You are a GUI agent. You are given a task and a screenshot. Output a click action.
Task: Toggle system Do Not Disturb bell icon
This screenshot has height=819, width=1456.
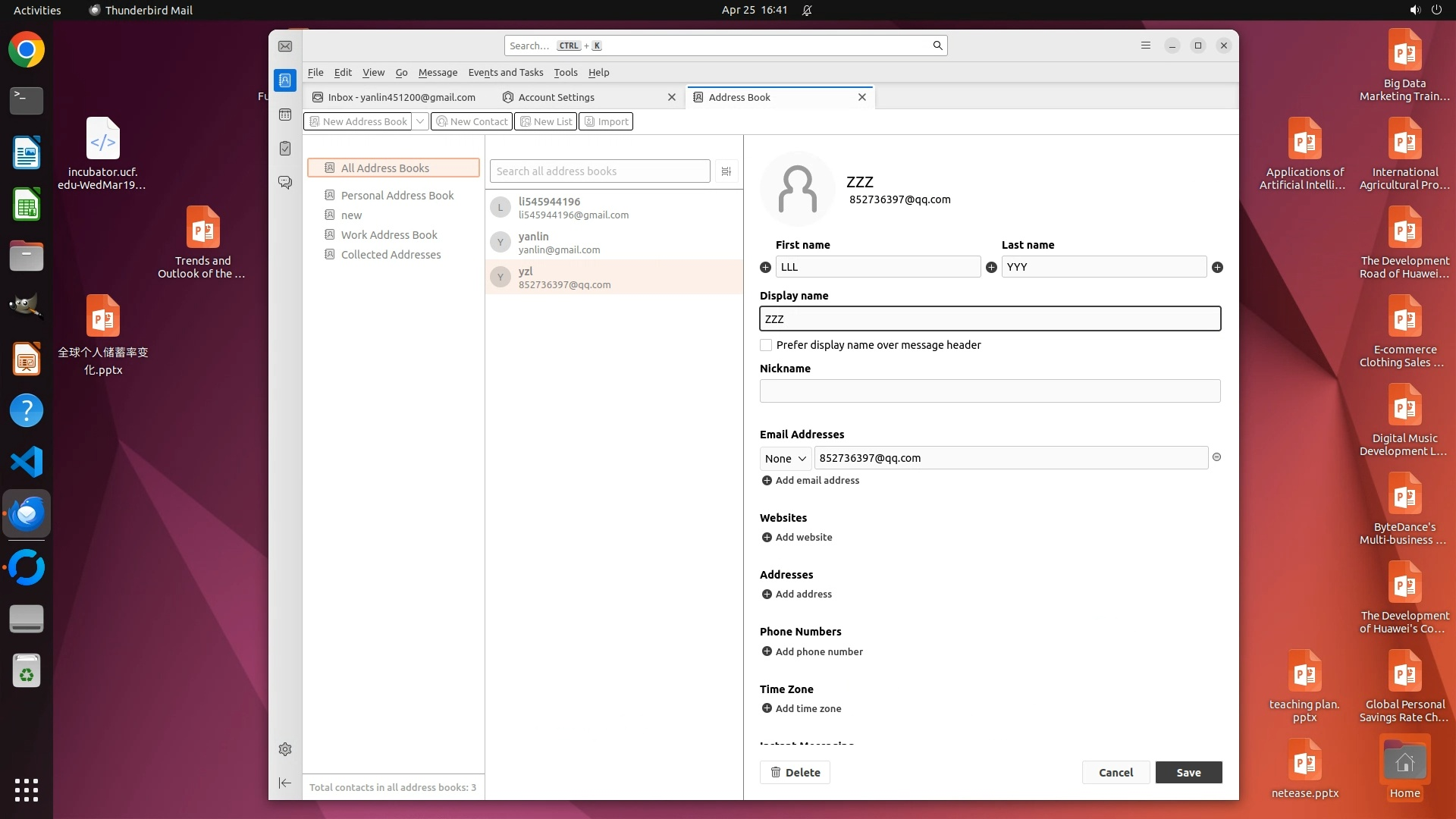[807, 11]
